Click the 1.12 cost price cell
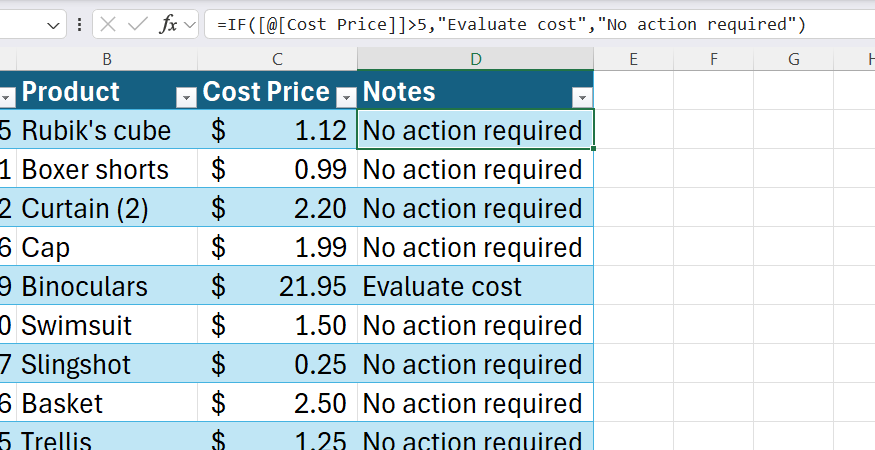 click(x=277, y=130)
